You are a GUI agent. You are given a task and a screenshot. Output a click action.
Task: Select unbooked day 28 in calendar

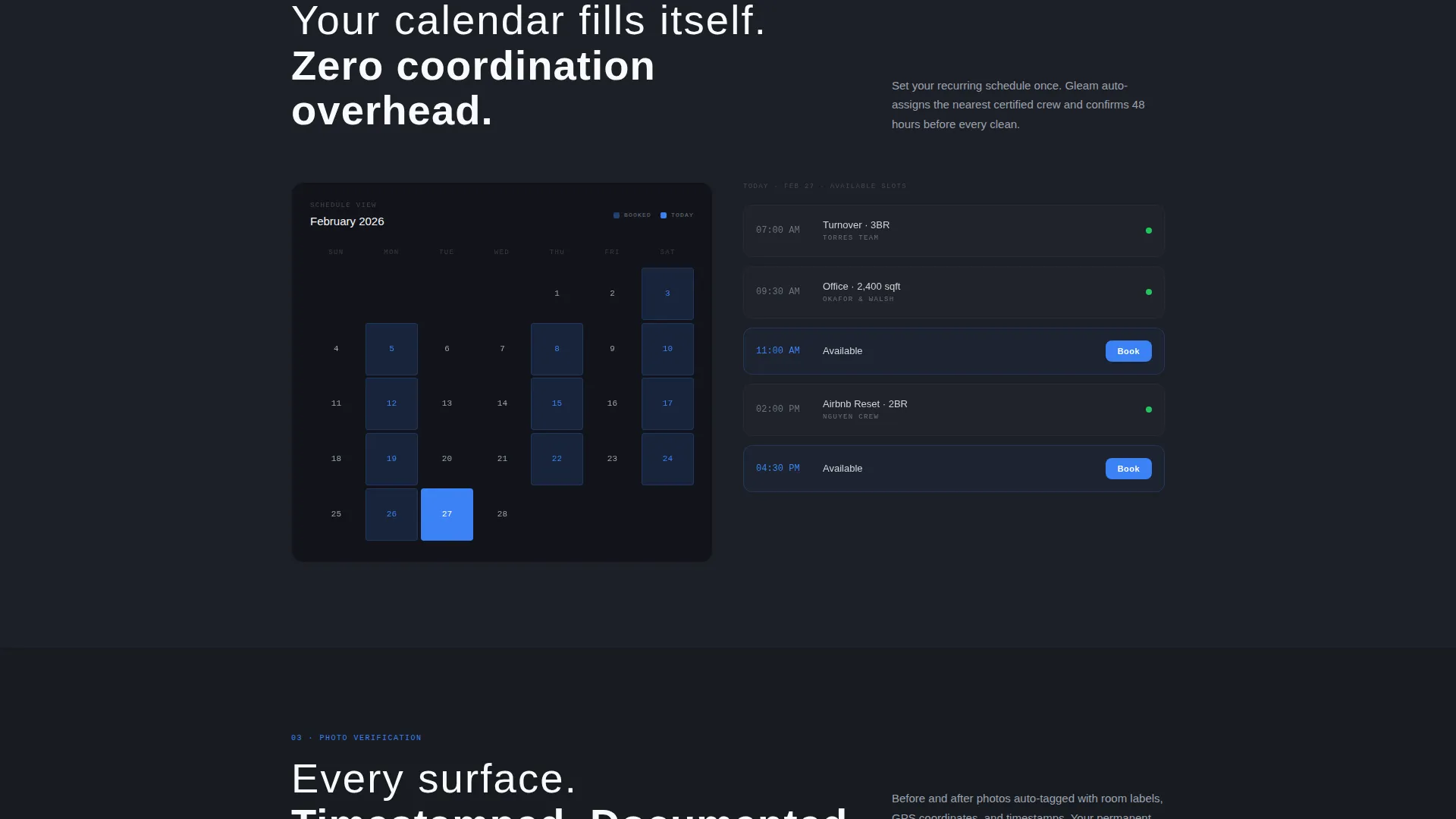(502, 514)
